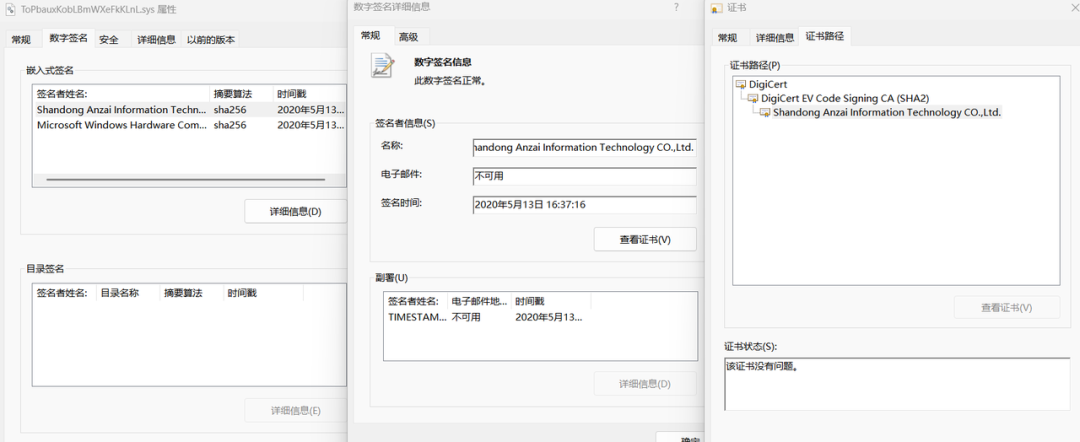Click 摘要算法 column header in catalog signatures list
Image resolution: width=1080 pixels, height=442 pixels.
click(191, 293)
